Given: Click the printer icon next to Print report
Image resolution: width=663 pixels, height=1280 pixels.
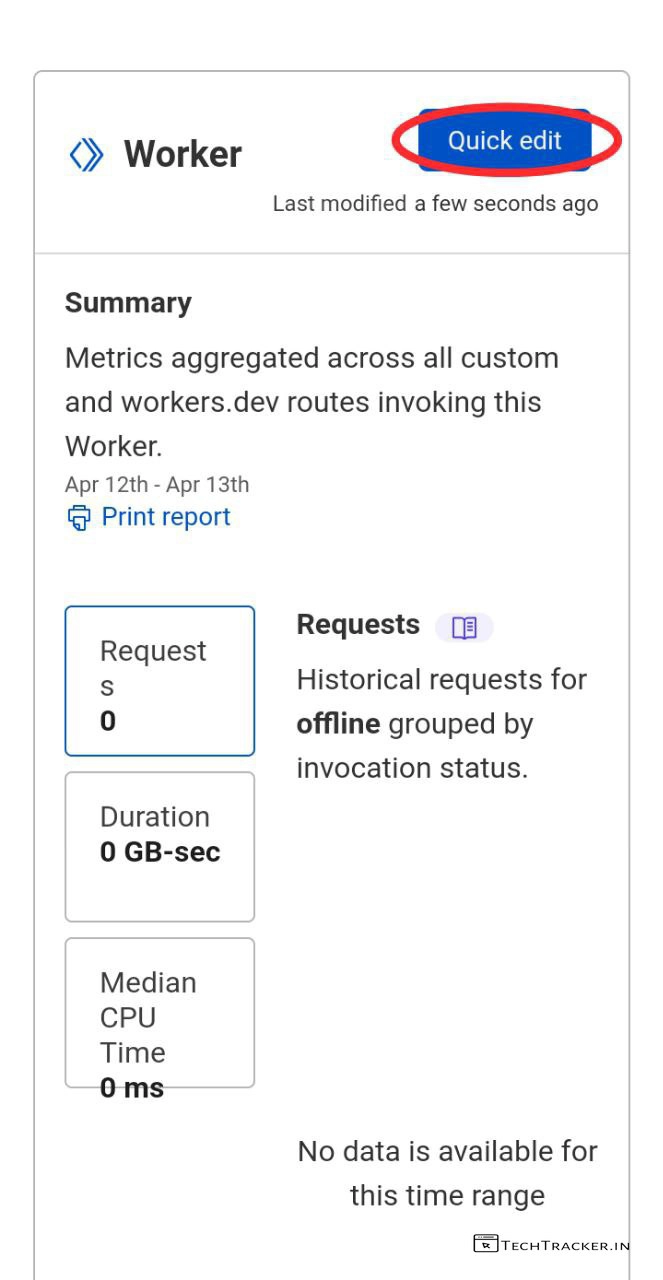Looking at the screenshot, I should (x=78, y=518).
